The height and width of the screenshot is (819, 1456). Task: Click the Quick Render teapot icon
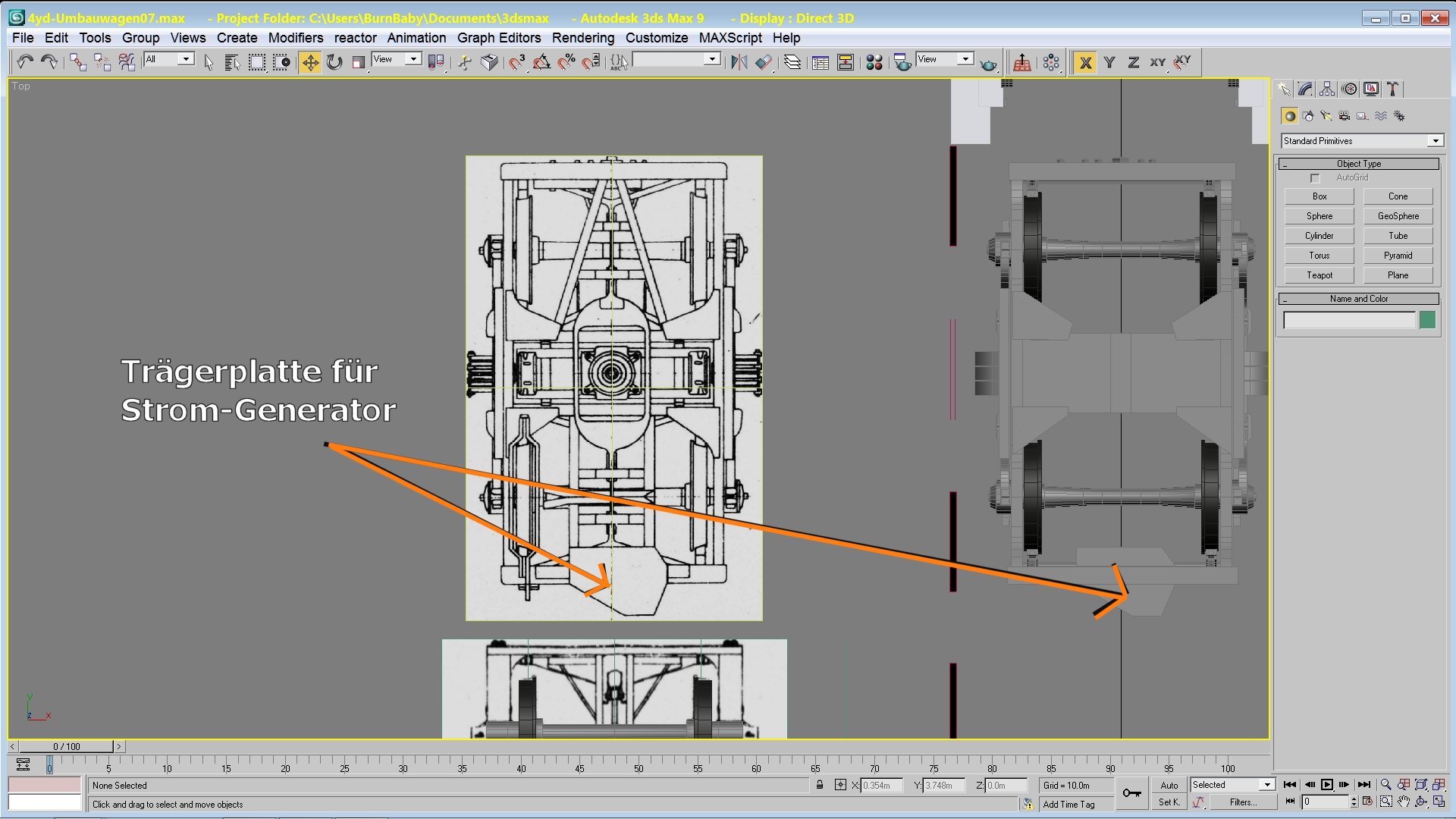click(988, 64)
